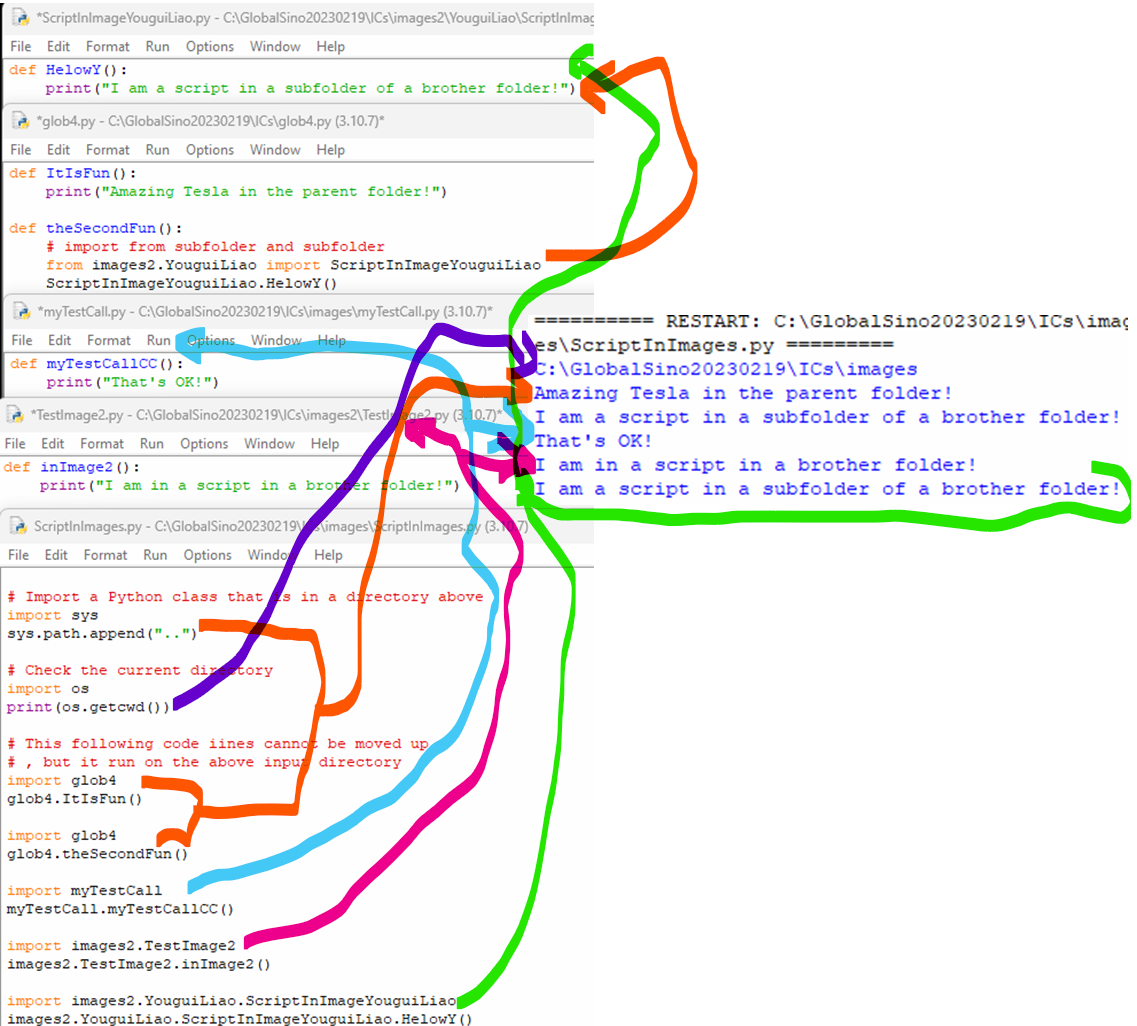The image size is (1137, 1026).
Task: Open the Edit menu in ScriptInImageYouguiLiao.py window
Action: click(x=58, y=46)
